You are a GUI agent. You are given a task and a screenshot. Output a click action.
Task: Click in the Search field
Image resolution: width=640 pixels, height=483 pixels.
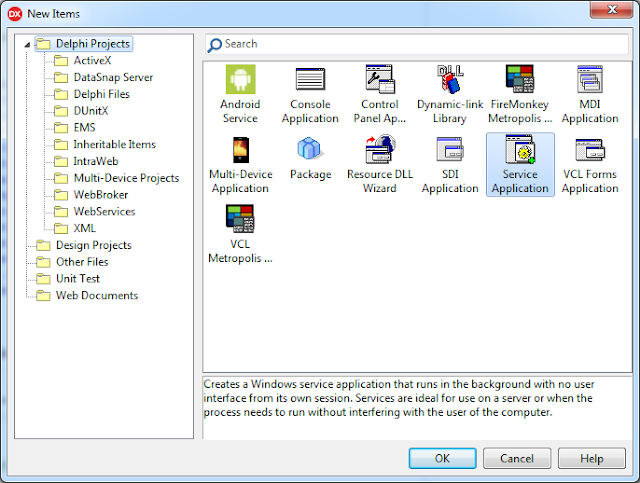tap(417, 44)
